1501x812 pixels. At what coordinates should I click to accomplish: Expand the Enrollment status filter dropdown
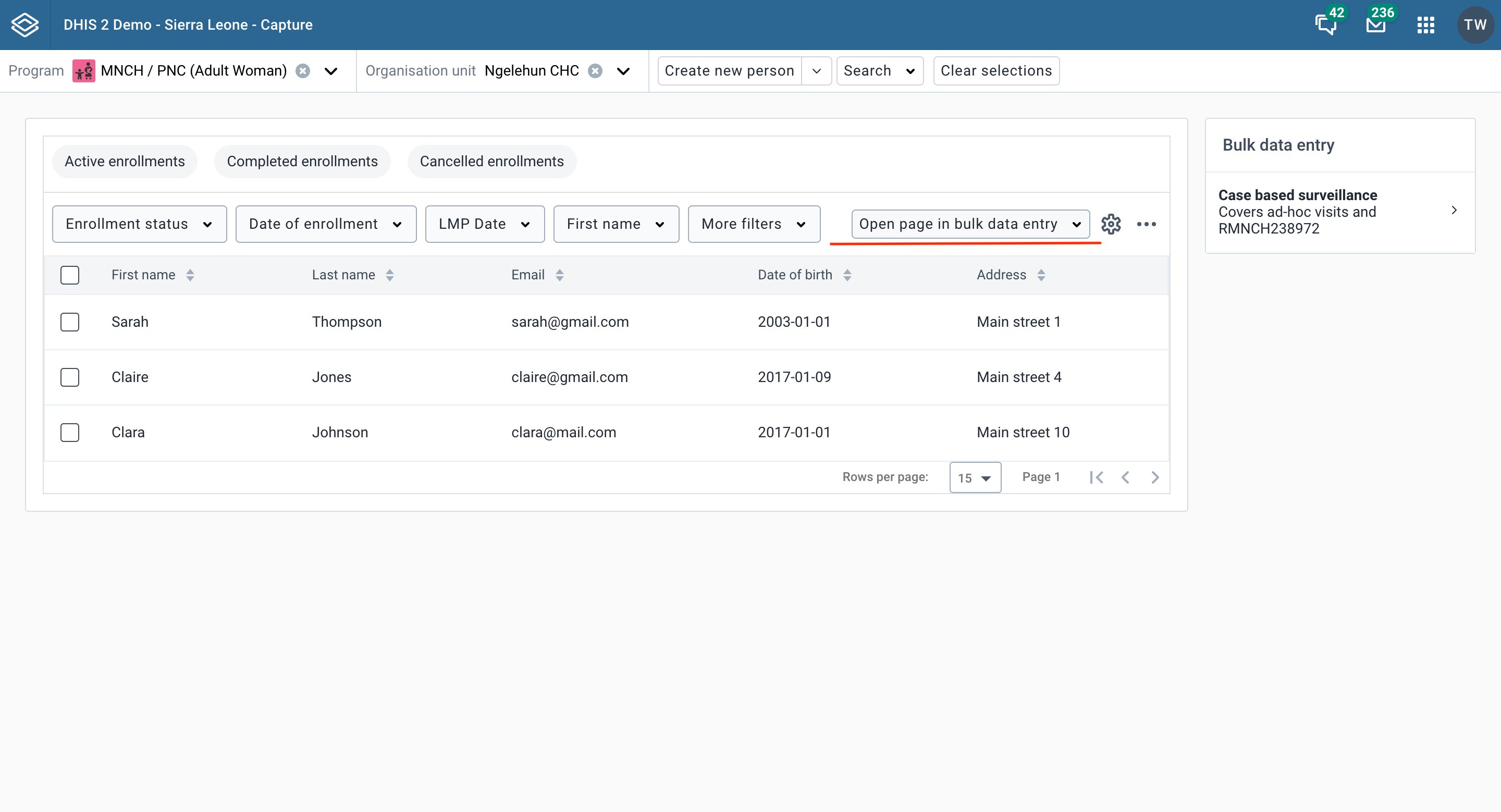[139, 224]
